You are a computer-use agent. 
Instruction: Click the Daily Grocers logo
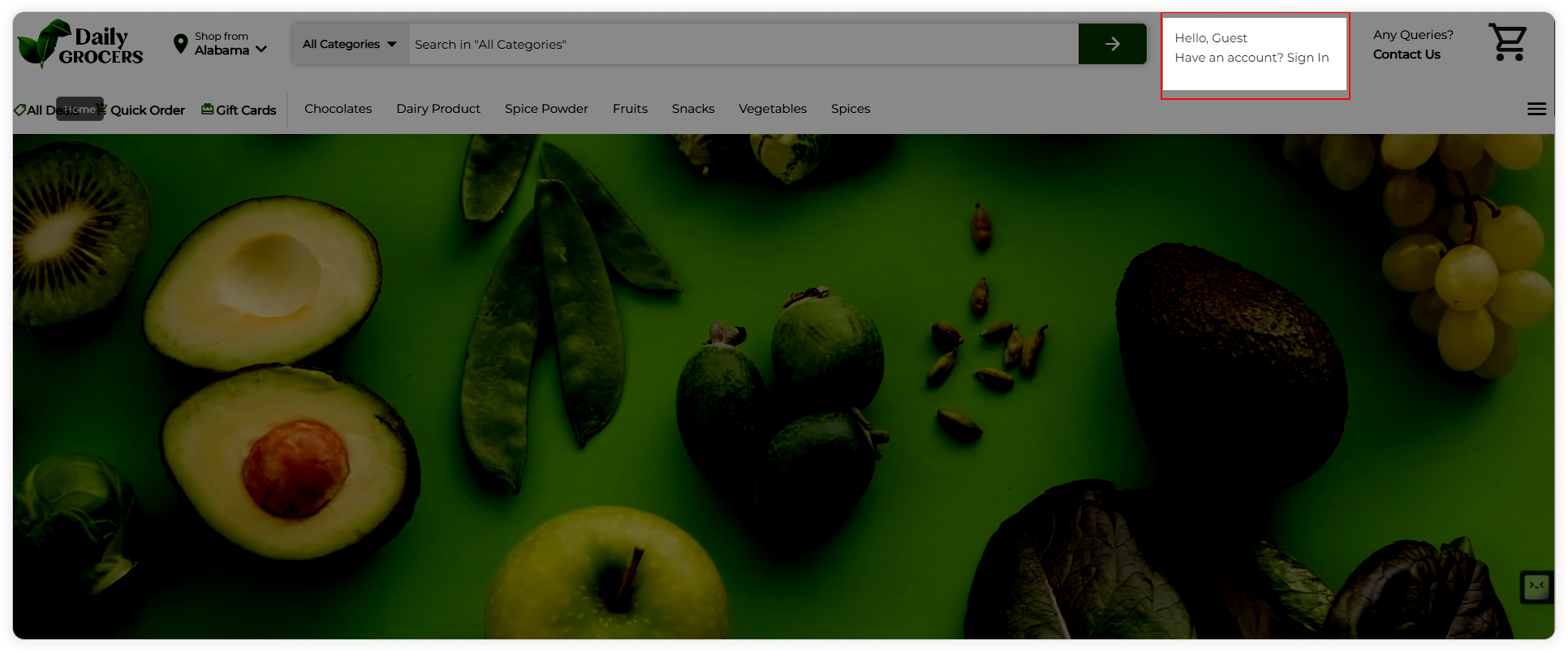[80, 45]
